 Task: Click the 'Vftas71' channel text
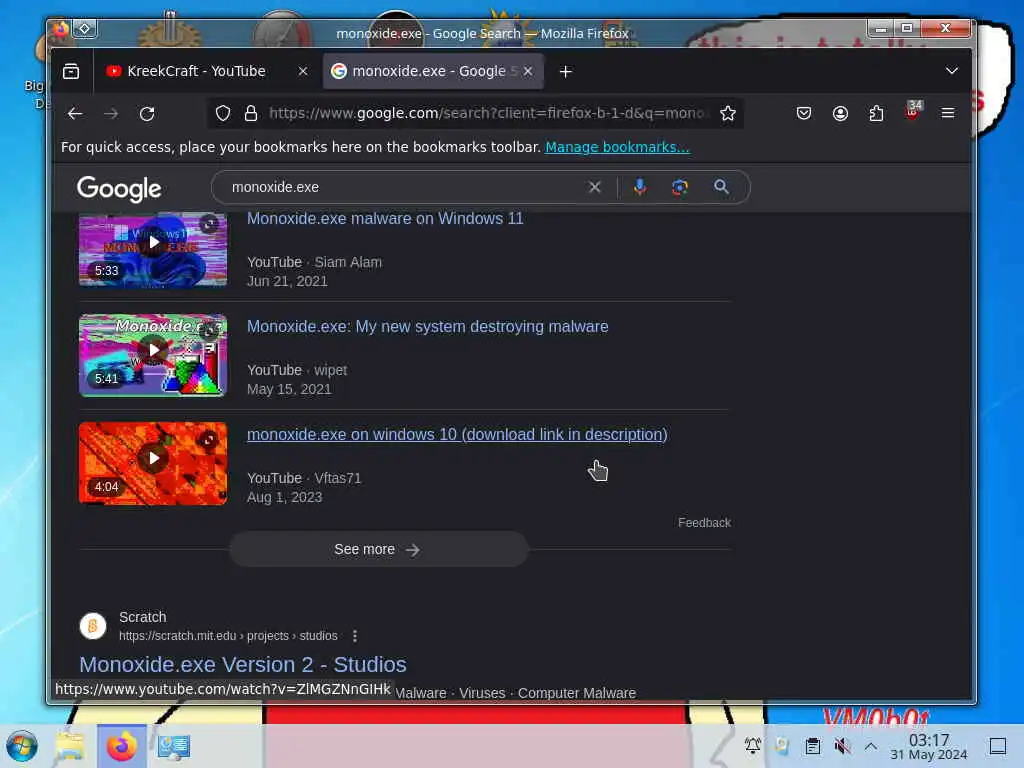[x=338, y=478]
